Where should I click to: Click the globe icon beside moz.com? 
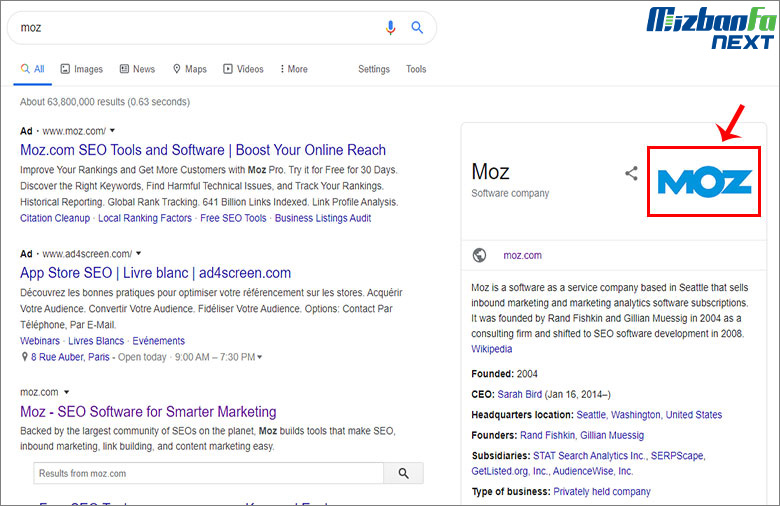point(479,255)
